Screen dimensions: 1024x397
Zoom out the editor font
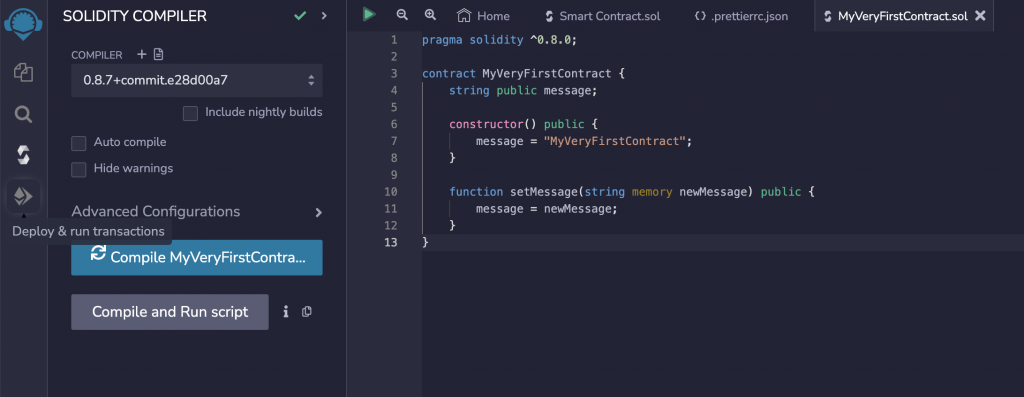tap(402, 14)
